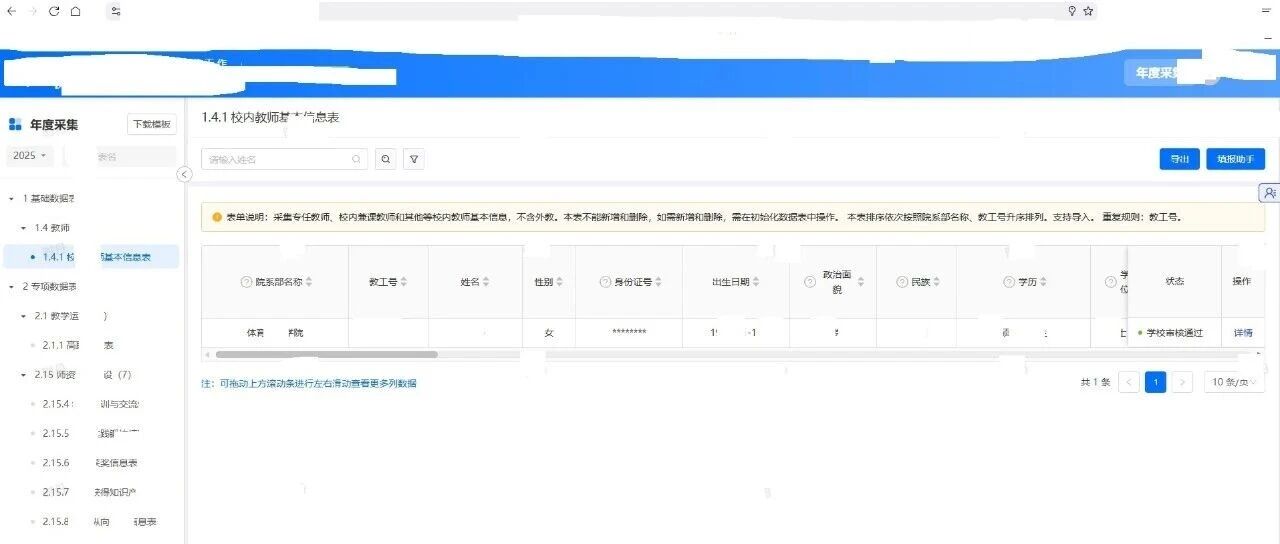Sort by 学历 column arrows
The width and height of the screenshot is (1280, 544).
1043,282
